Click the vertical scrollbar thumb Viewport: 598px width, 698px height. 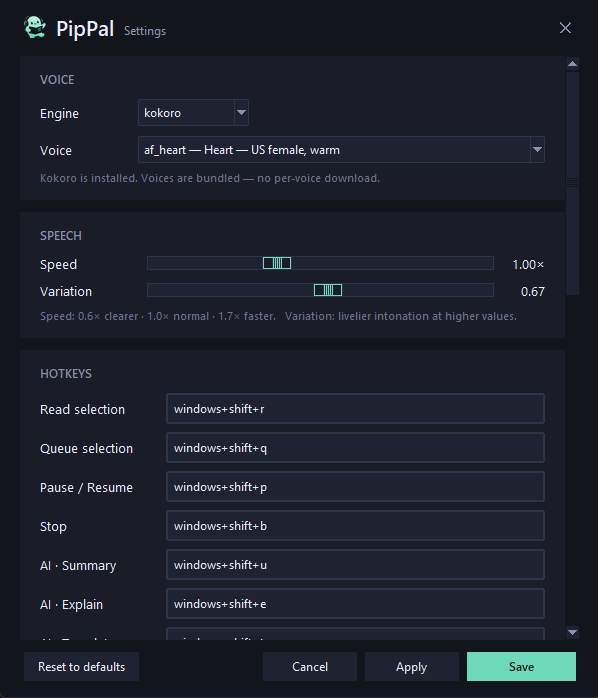click(x=573, y=183)
